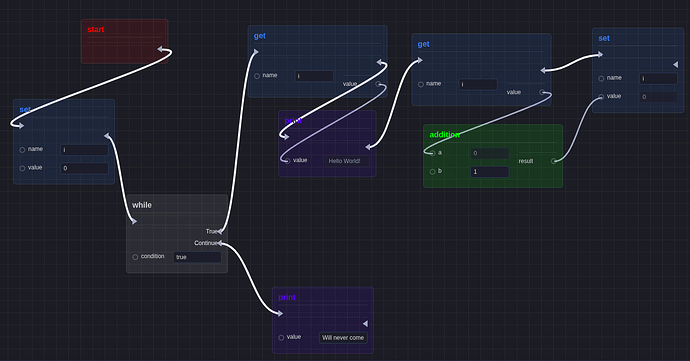The image size is (690, 361).
Task: Click the value socket of the set node wired from addition
Action: point(601,97)
